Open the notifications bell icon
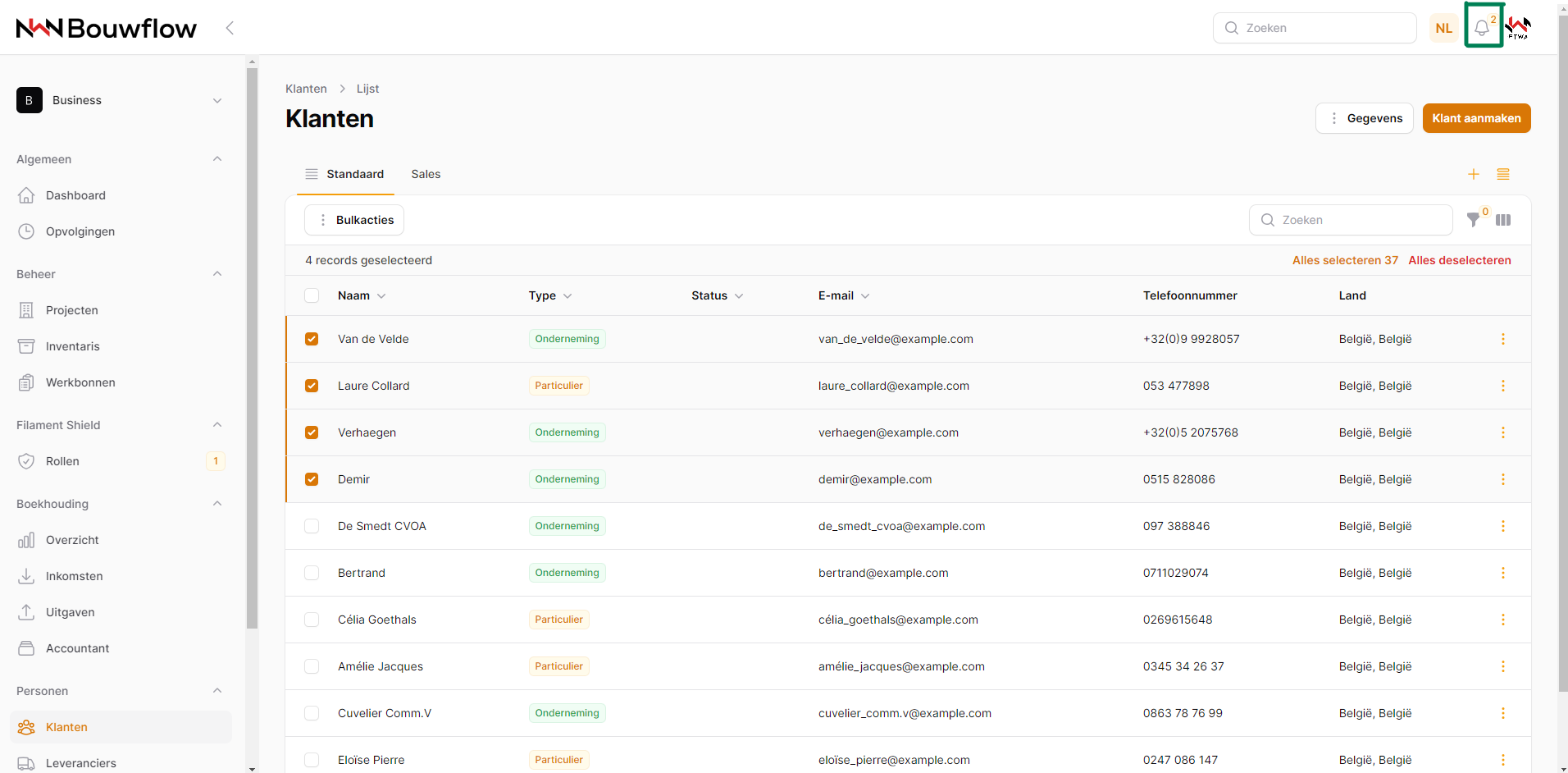The width and height of the screenshot is (1568, 773). [x=1482, y=28]
